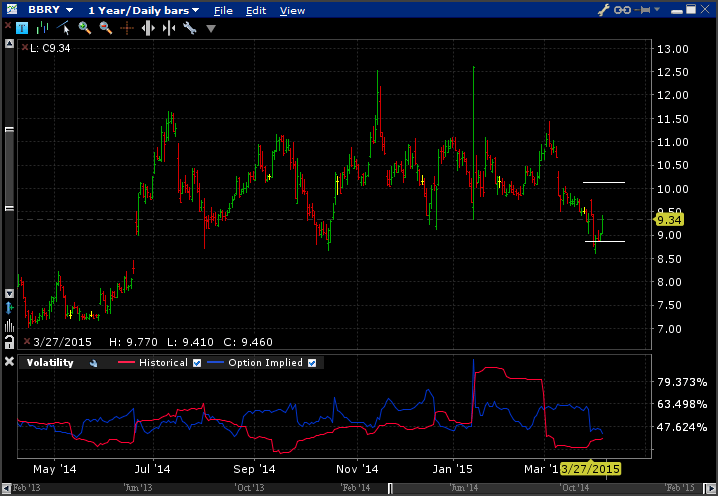Click the zoom out magnifier
Screen dimensions: 718x496
106,28
